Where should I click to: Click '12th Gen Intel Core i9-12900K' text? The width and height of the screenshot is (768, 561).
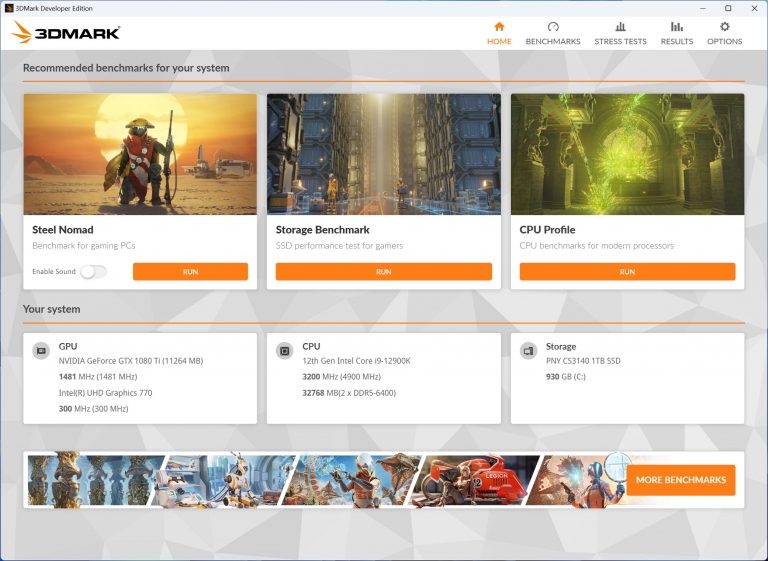356,361
